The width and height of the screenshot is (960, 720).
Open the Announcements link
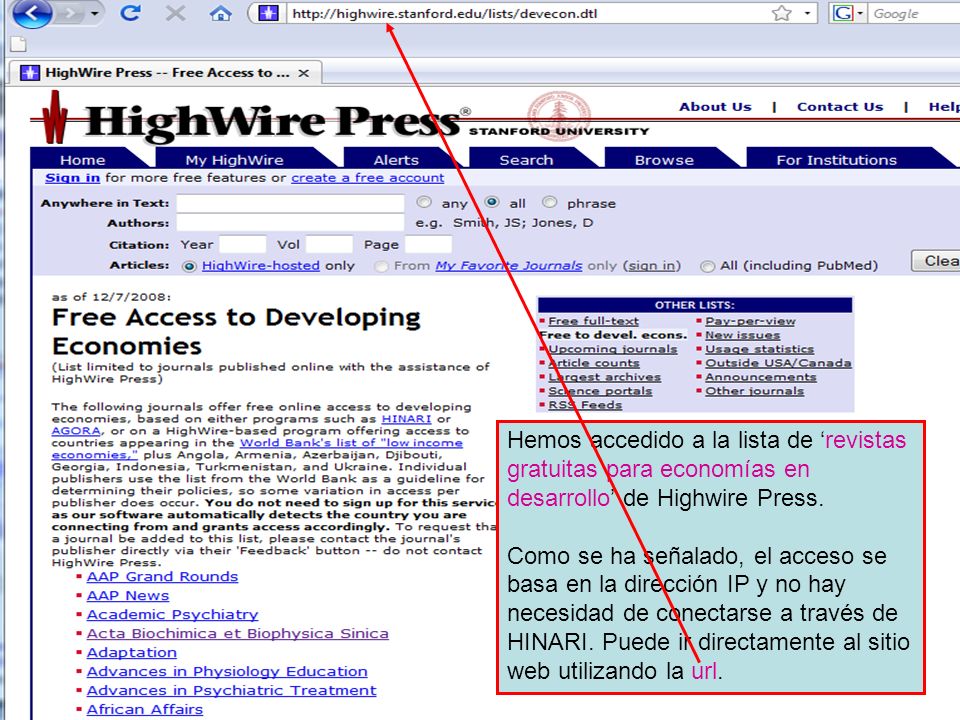761,377
